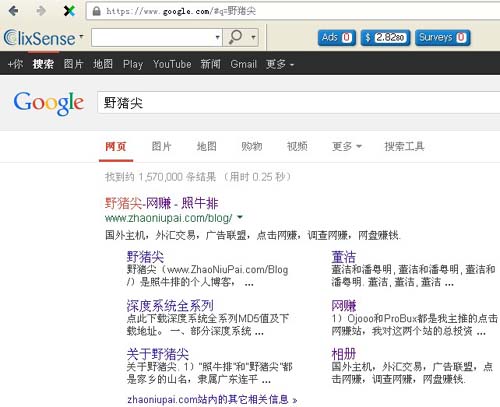Switch to the 图片 results tab
This screenshot has height=407, width=500.
[x=161, y=146]
